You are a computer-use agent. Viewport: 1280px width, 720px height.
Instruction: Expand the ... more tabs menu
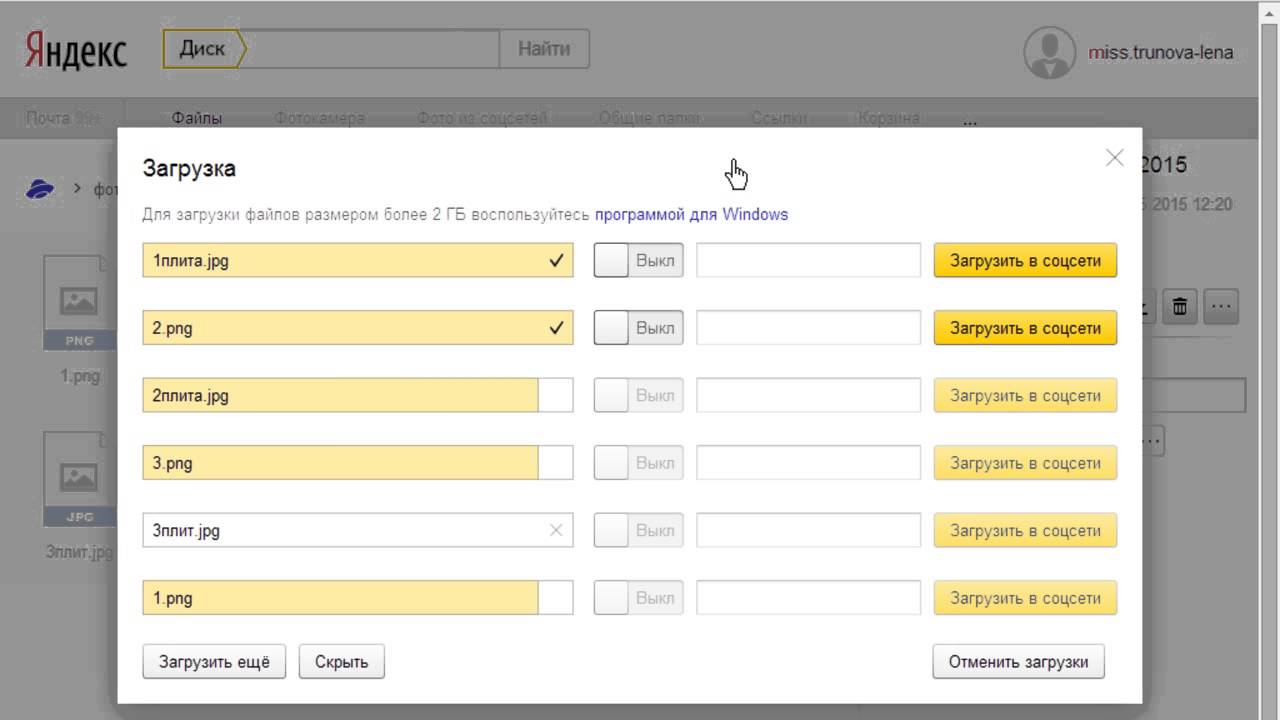coord(969,119)
